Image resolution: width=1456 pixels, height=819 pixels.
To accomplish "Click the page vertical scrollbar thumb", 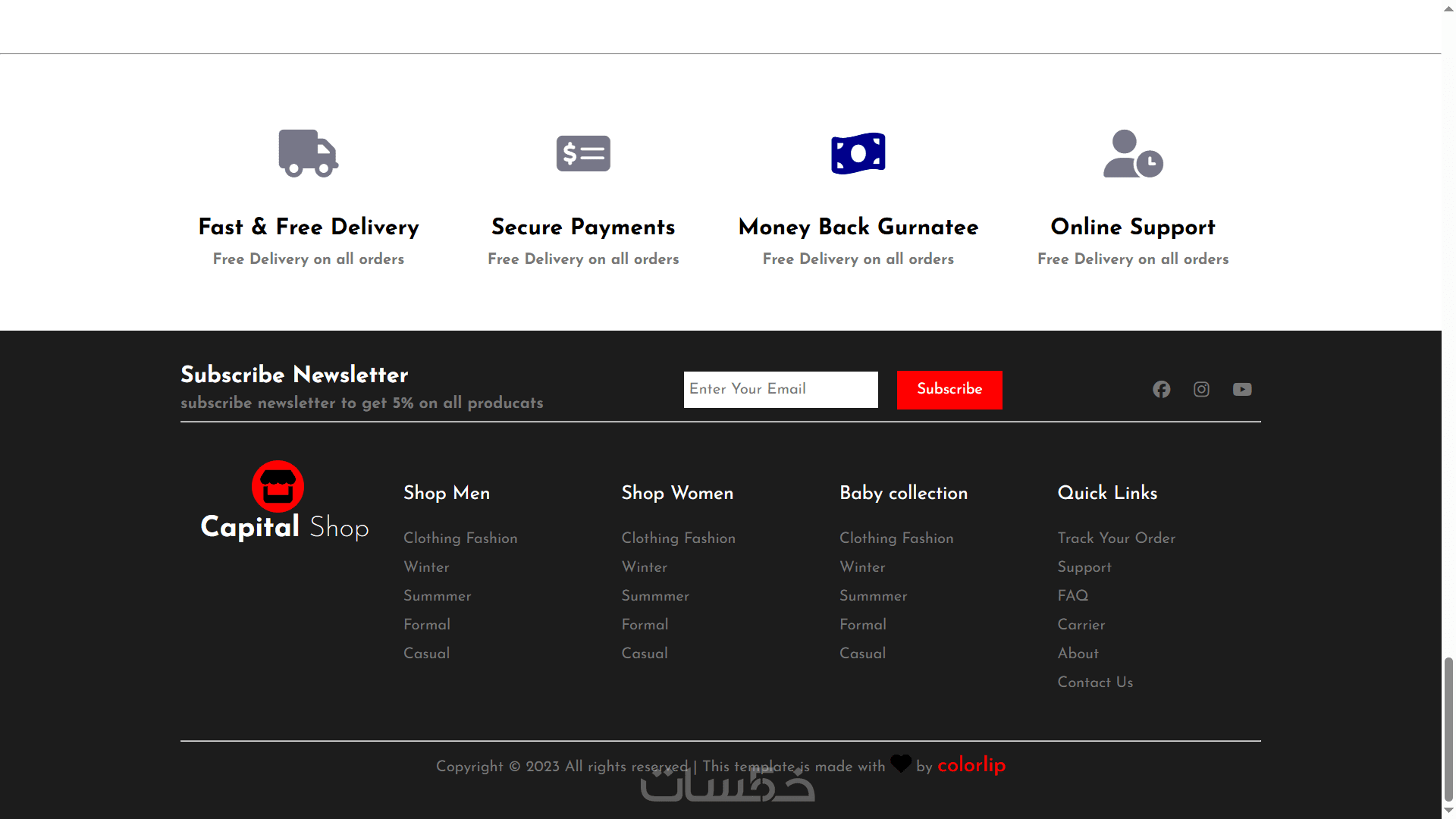I will (x=1448, y=728).
